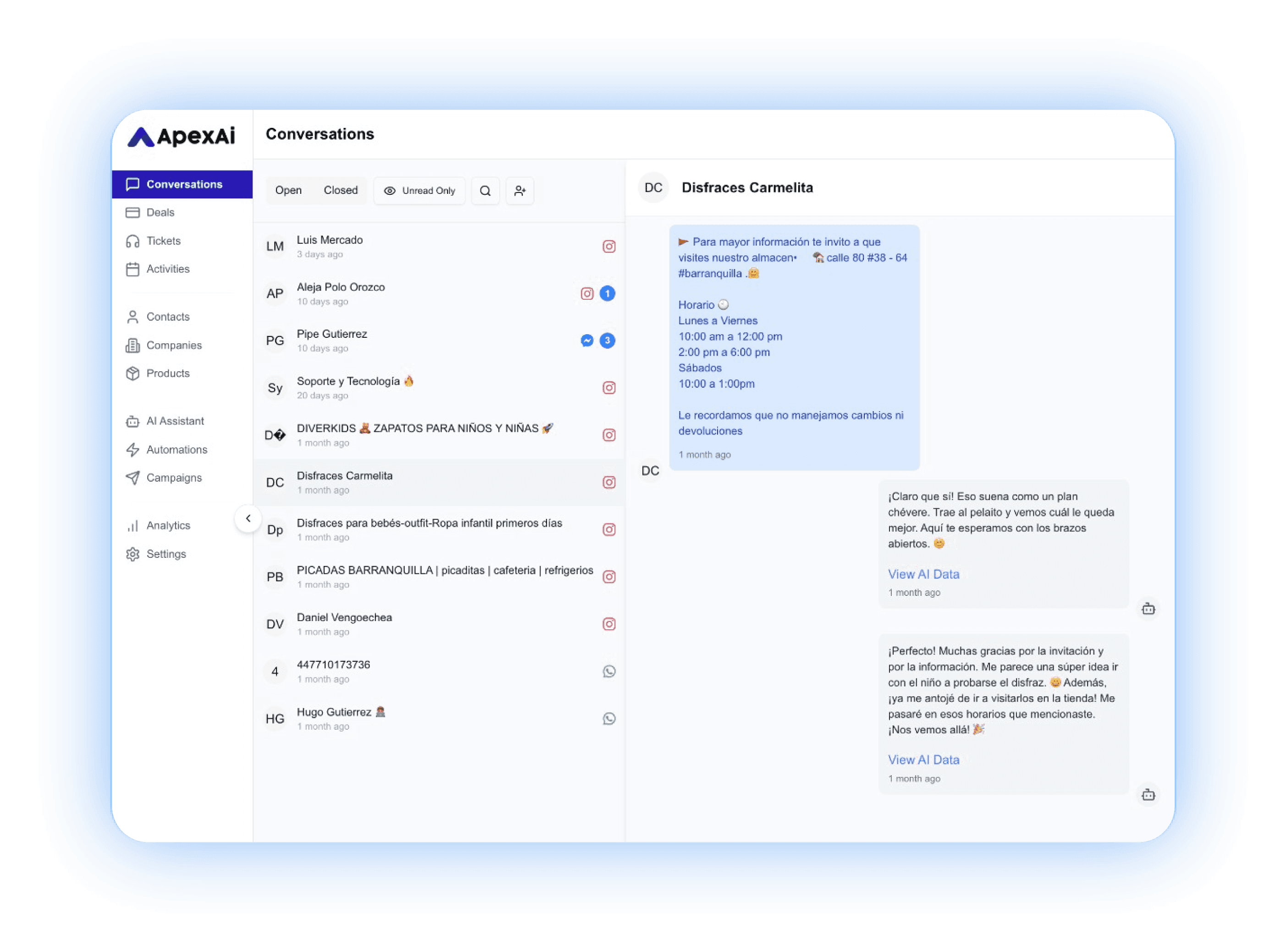Open the Campaigns section
The height and width of the screenshot is (952, 1287).
(x=173, y=478)
